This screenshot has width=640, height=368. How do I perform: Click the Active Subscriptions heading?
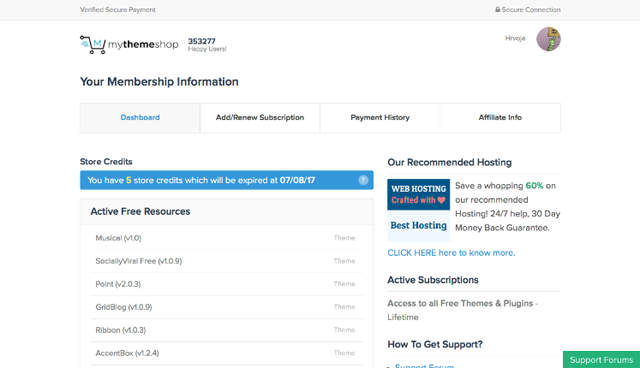433,280
